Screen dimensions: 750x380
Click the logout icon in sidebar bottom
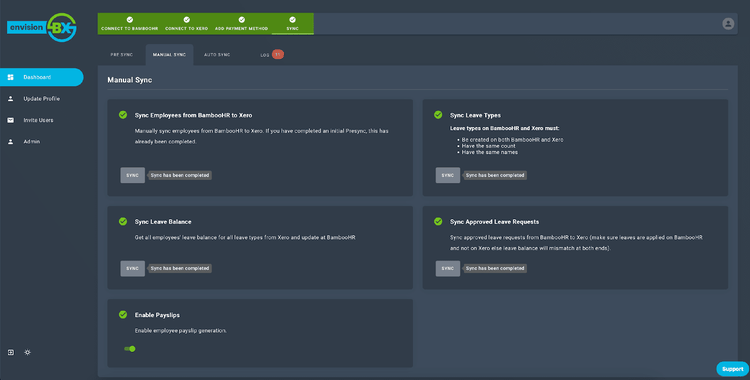pos(11,352)
